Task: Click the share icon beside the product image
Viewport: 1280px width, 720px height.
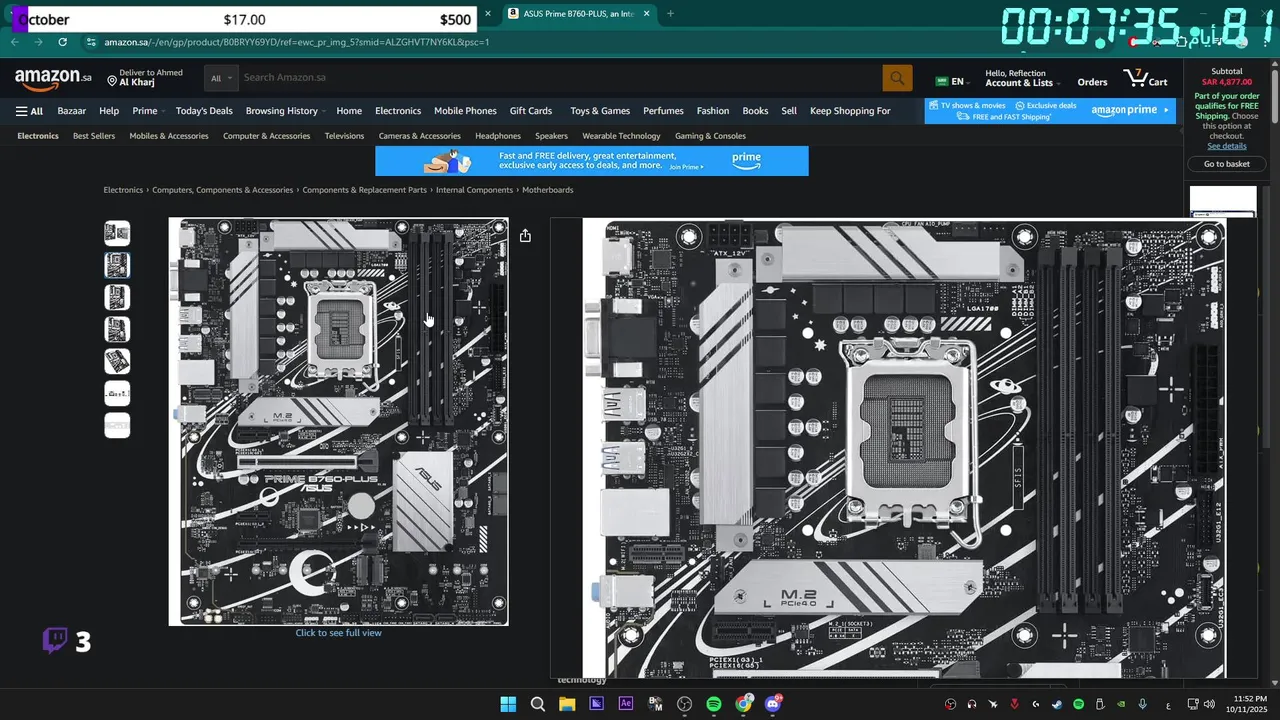Action: coord(525,236)
